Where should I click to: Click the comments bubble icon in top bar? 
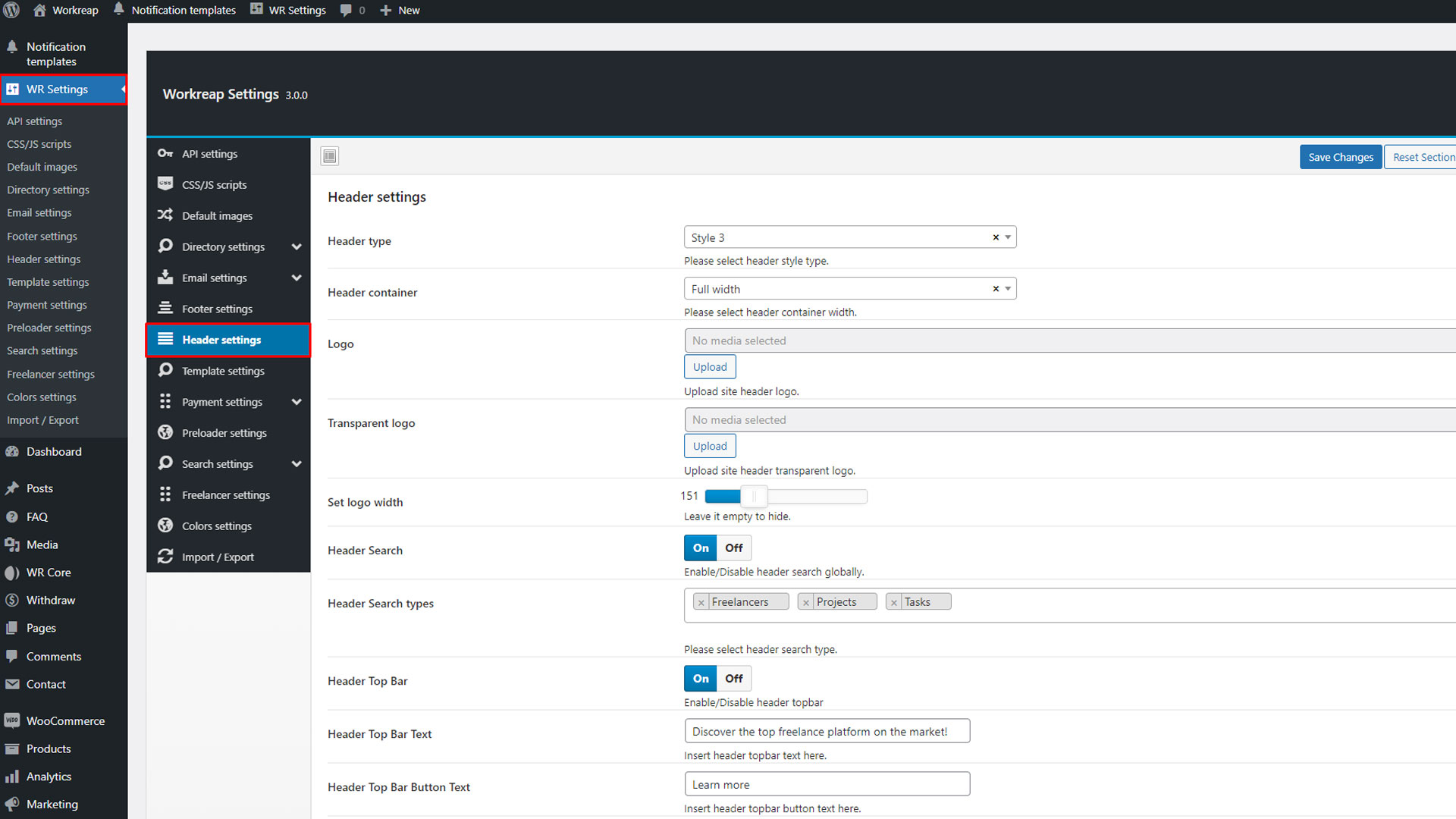[x=346, y=10]
